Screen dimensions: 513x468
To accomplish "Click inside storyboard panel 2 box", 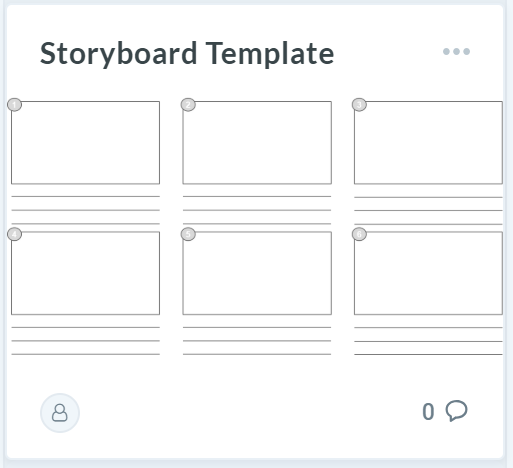I will (257, 143).
